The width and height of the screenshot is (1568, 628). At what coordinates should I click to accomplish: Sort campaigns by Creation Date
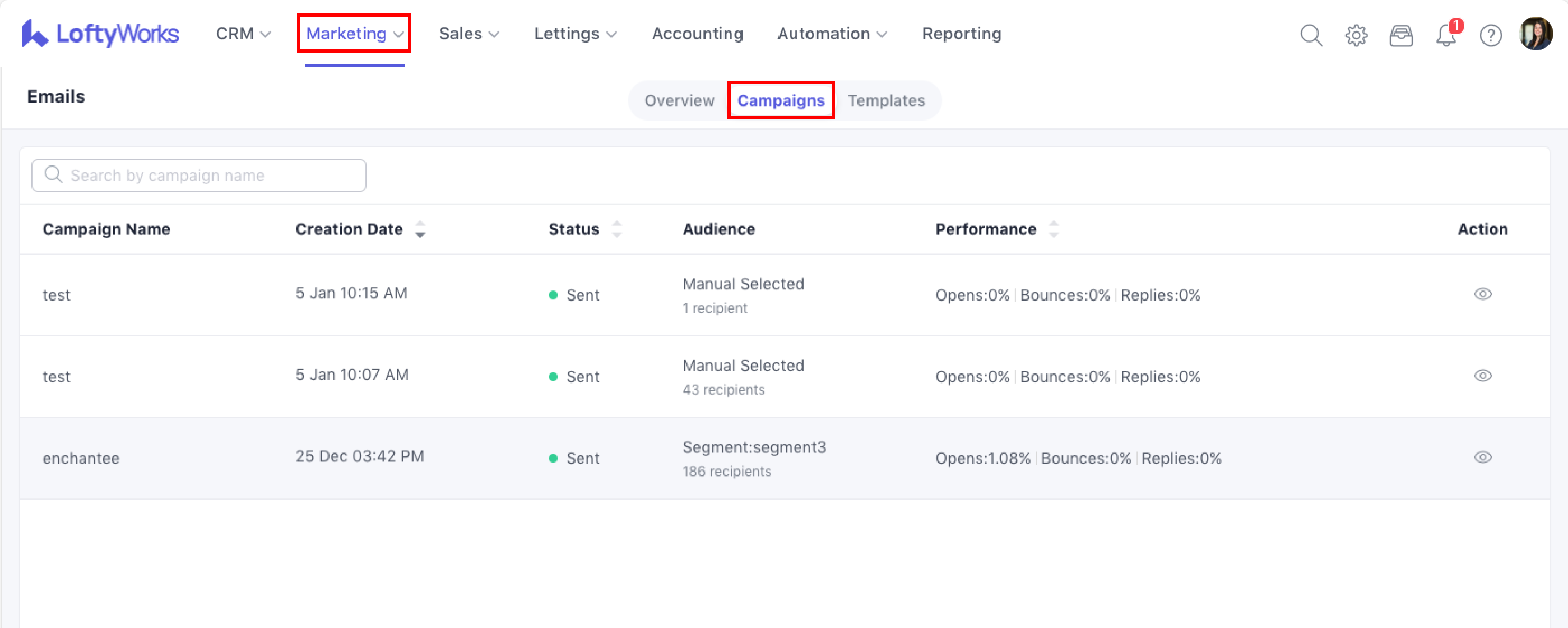[420, 230]
